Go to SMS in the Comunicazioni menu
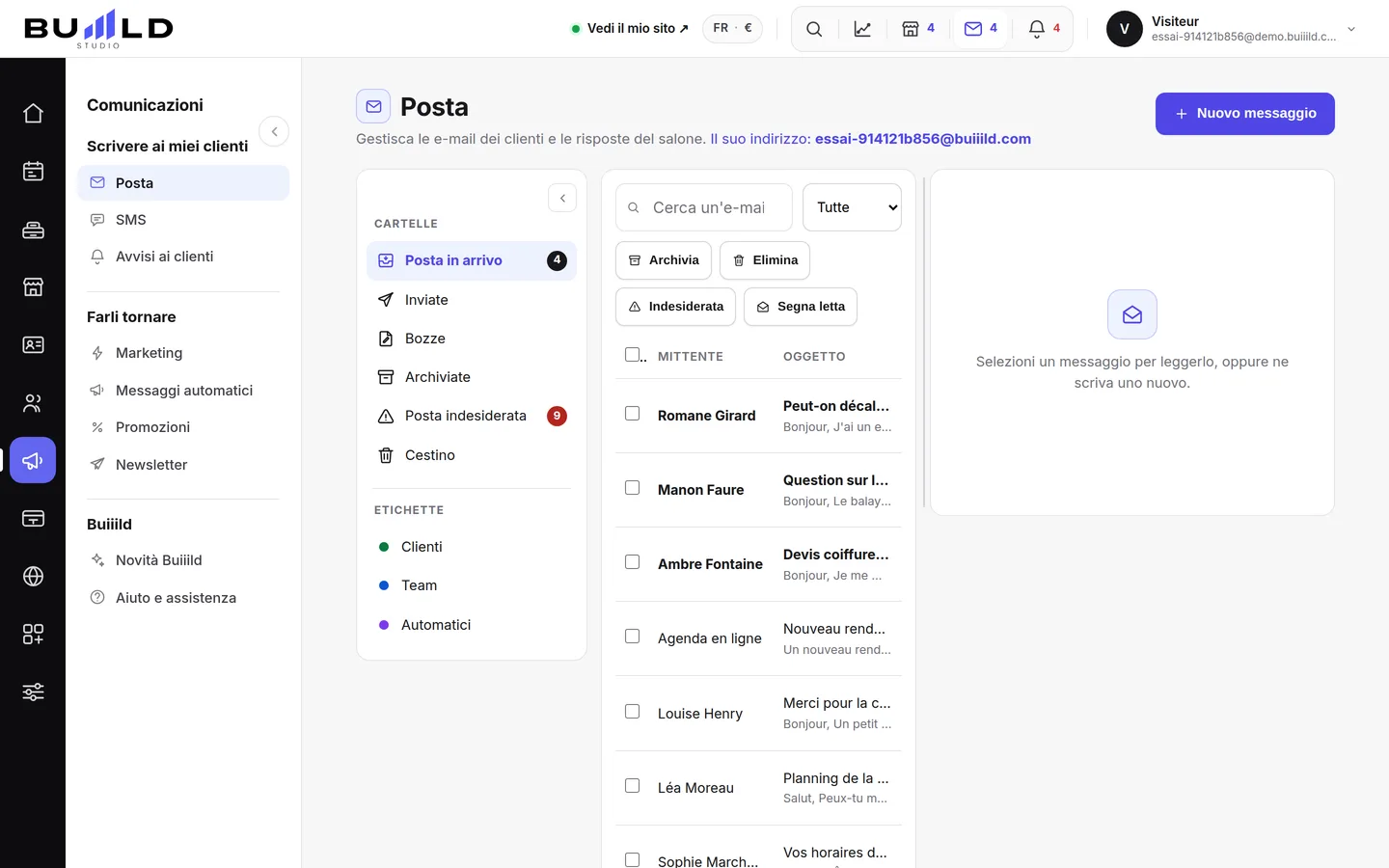Viewport: 1389px width, 868px height. (183, 220)
